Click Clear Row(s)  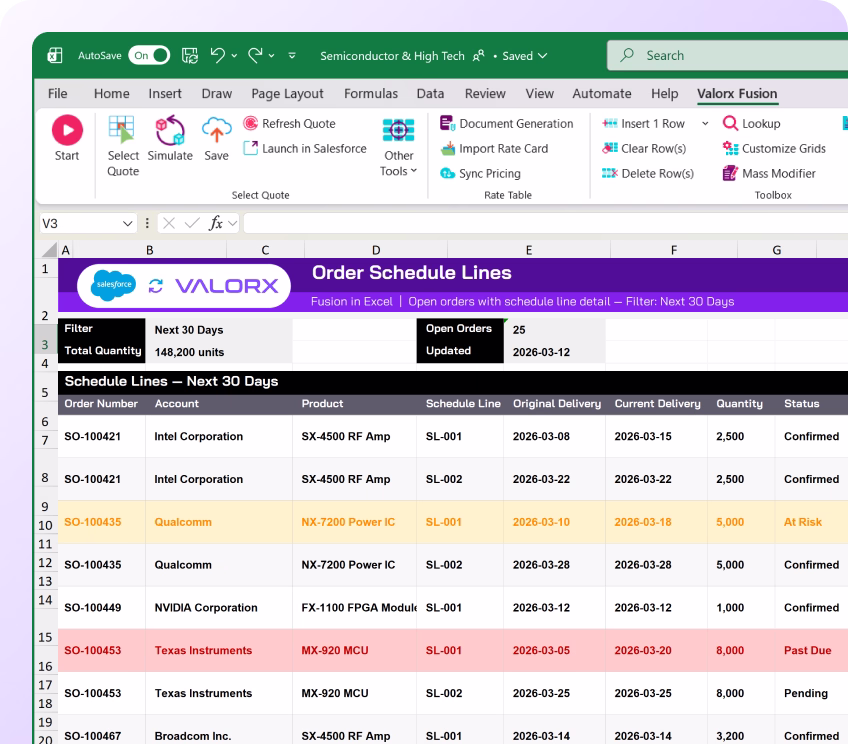pyautogui.click(x=644, y=148)
